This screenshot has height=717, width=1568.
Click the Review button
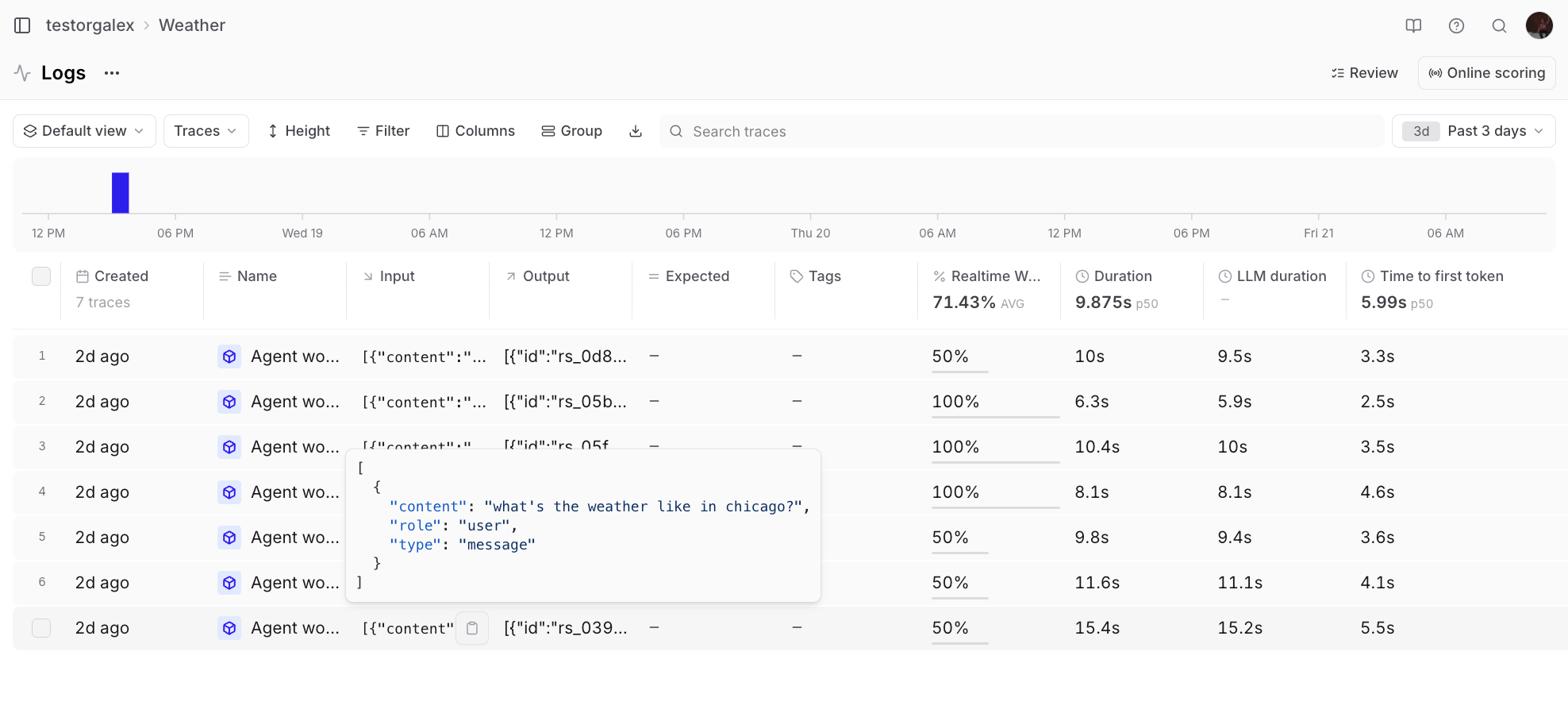1365,73
